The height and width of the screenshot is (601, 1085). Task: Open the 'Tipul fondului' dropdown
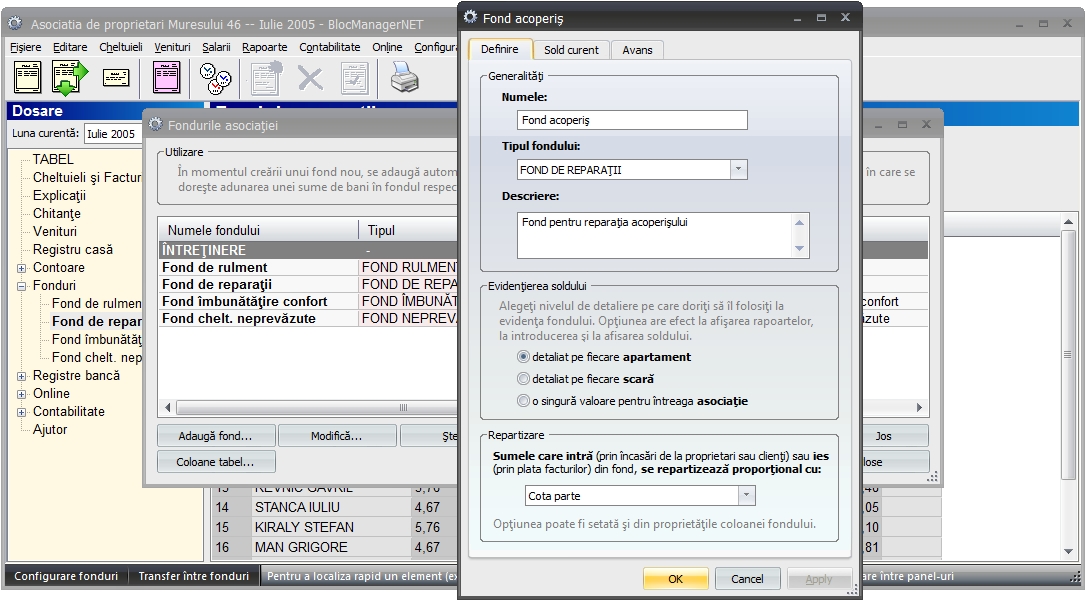738,170
